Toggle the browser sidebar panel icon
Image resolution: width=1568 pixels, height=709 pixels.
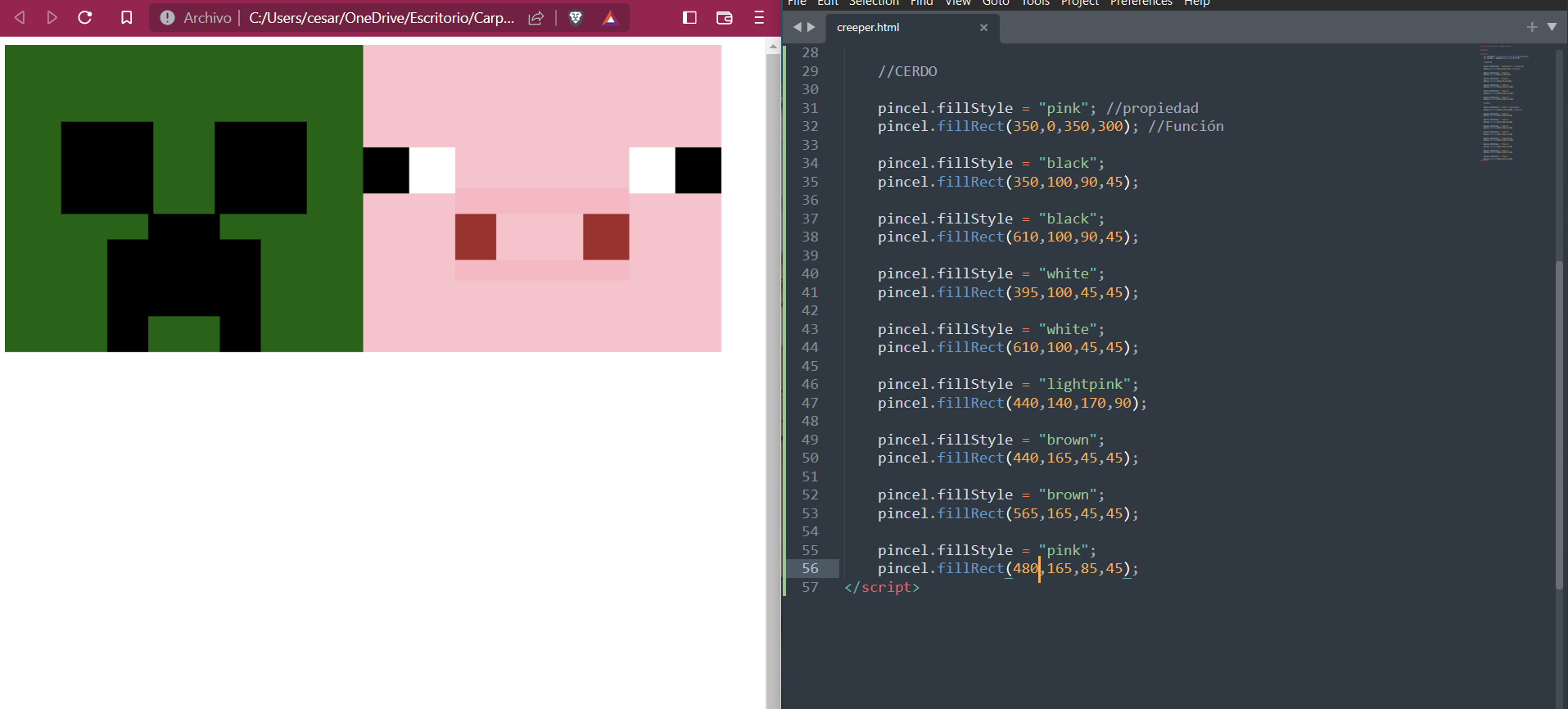tap(689, 17)
